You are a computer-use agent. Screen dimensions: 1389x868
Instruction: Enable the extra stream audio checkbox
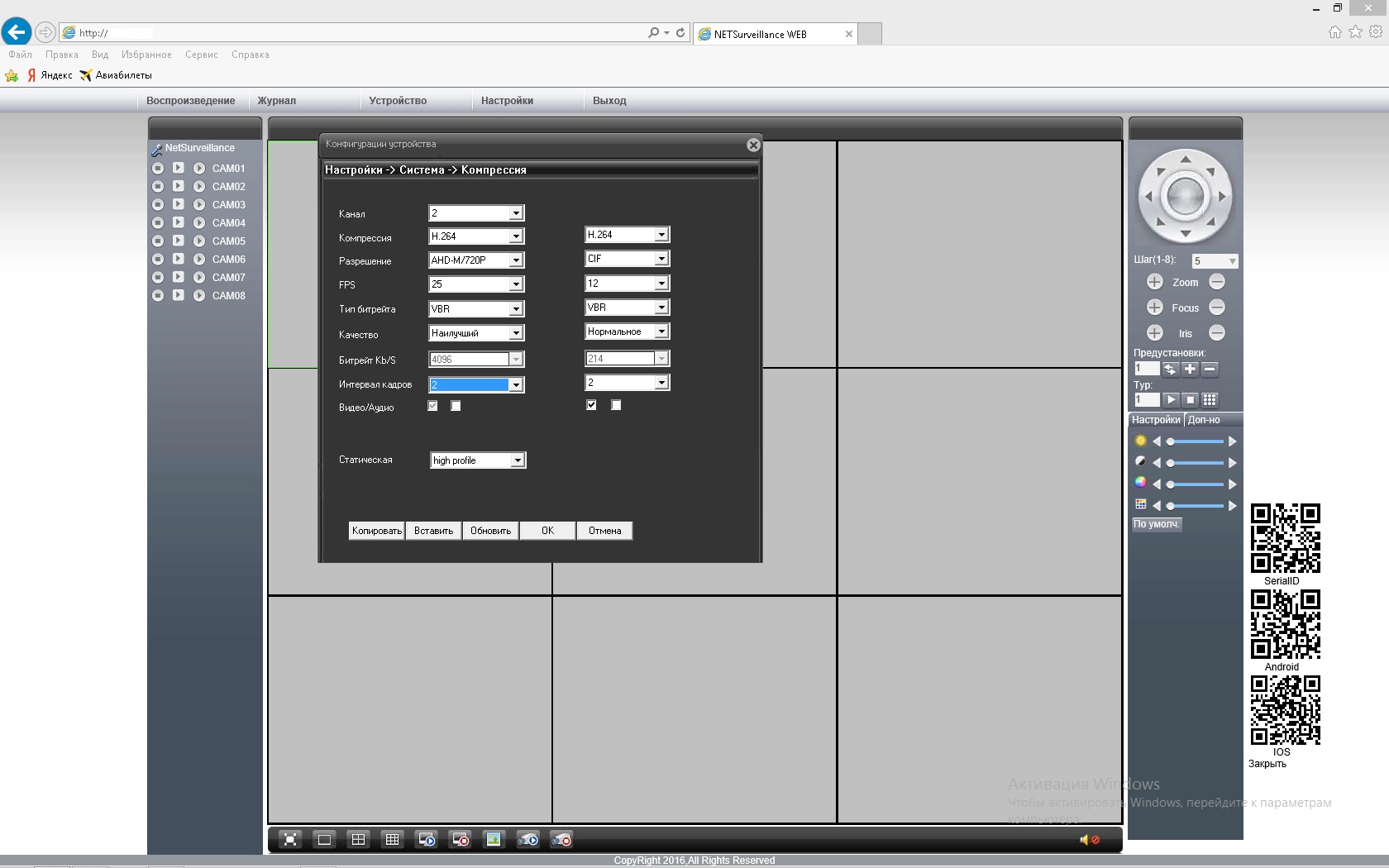point(616,405)
